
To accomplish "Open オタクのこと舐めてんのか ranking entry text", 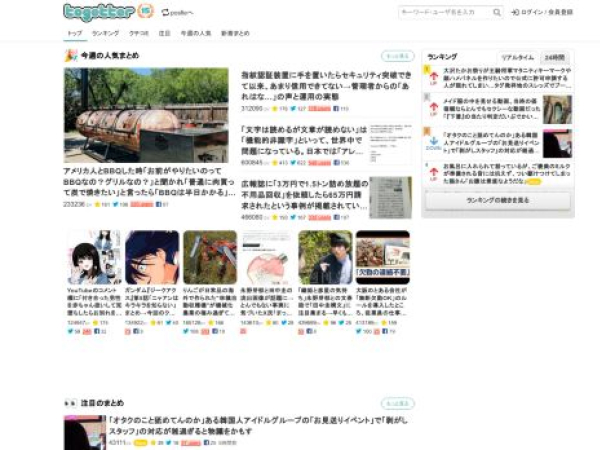I will pyautogui.click(x=491, y=143).
